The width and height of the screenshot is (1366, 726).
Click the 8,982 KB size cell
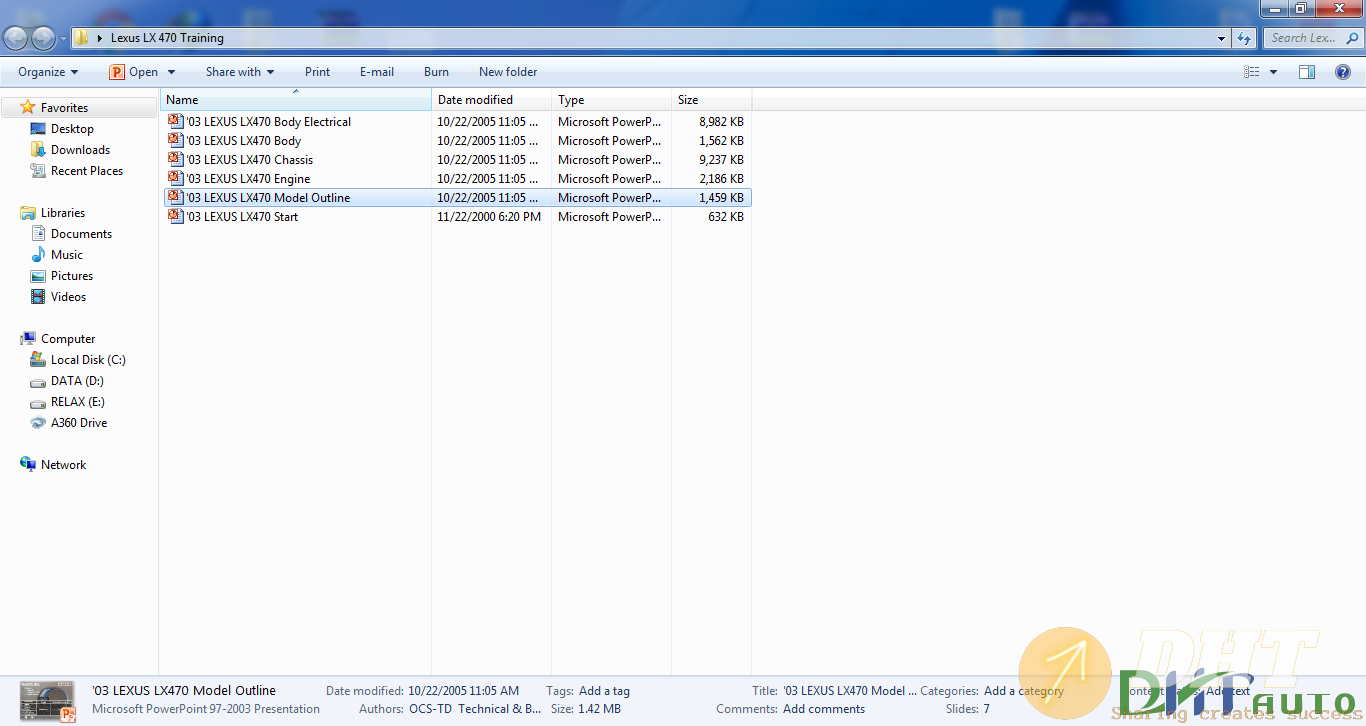coord(721,122)
